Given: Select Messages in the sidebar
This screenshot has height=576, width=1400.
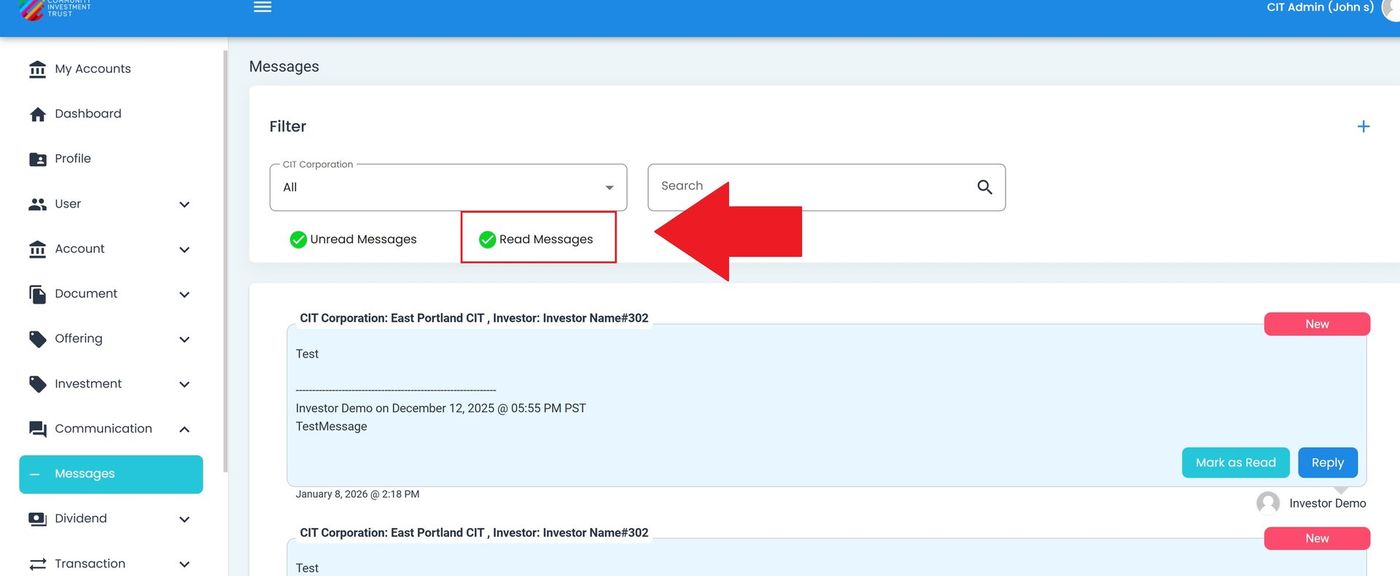Looking at the screenshot, I should [110, 474].
